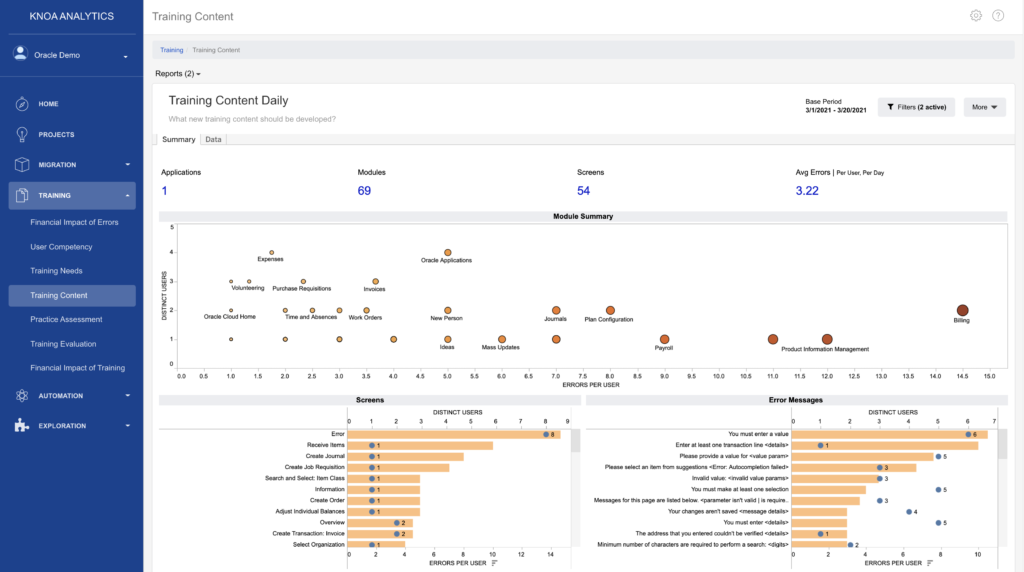Screen dimensions: 1024x572
Task: Select the Mass Updates bubble
Action: click(502, 339)
